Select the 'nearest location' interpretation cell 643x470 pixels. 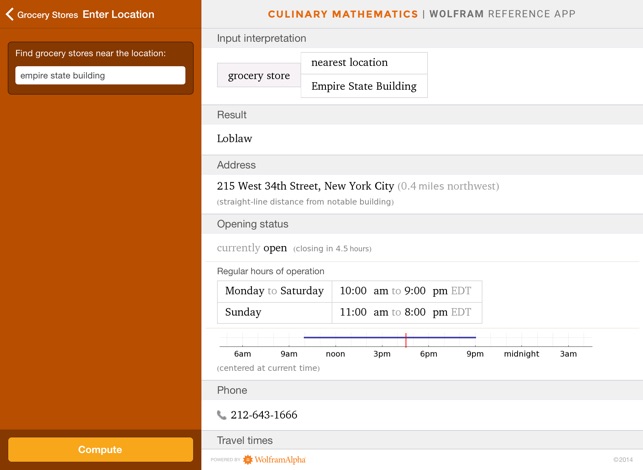click(364, 63)
